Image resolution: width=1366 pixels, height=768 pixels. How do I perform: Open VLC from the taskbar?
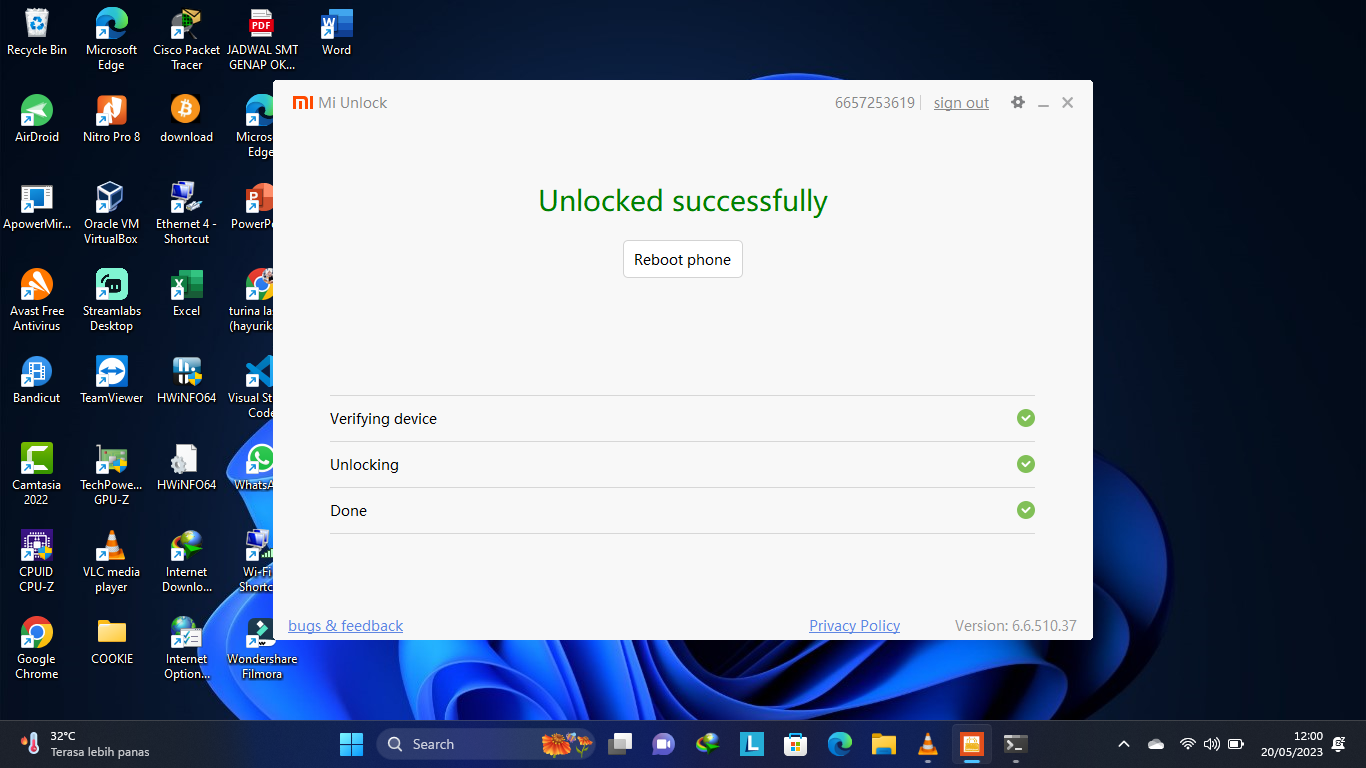click(x=927, y=744)
